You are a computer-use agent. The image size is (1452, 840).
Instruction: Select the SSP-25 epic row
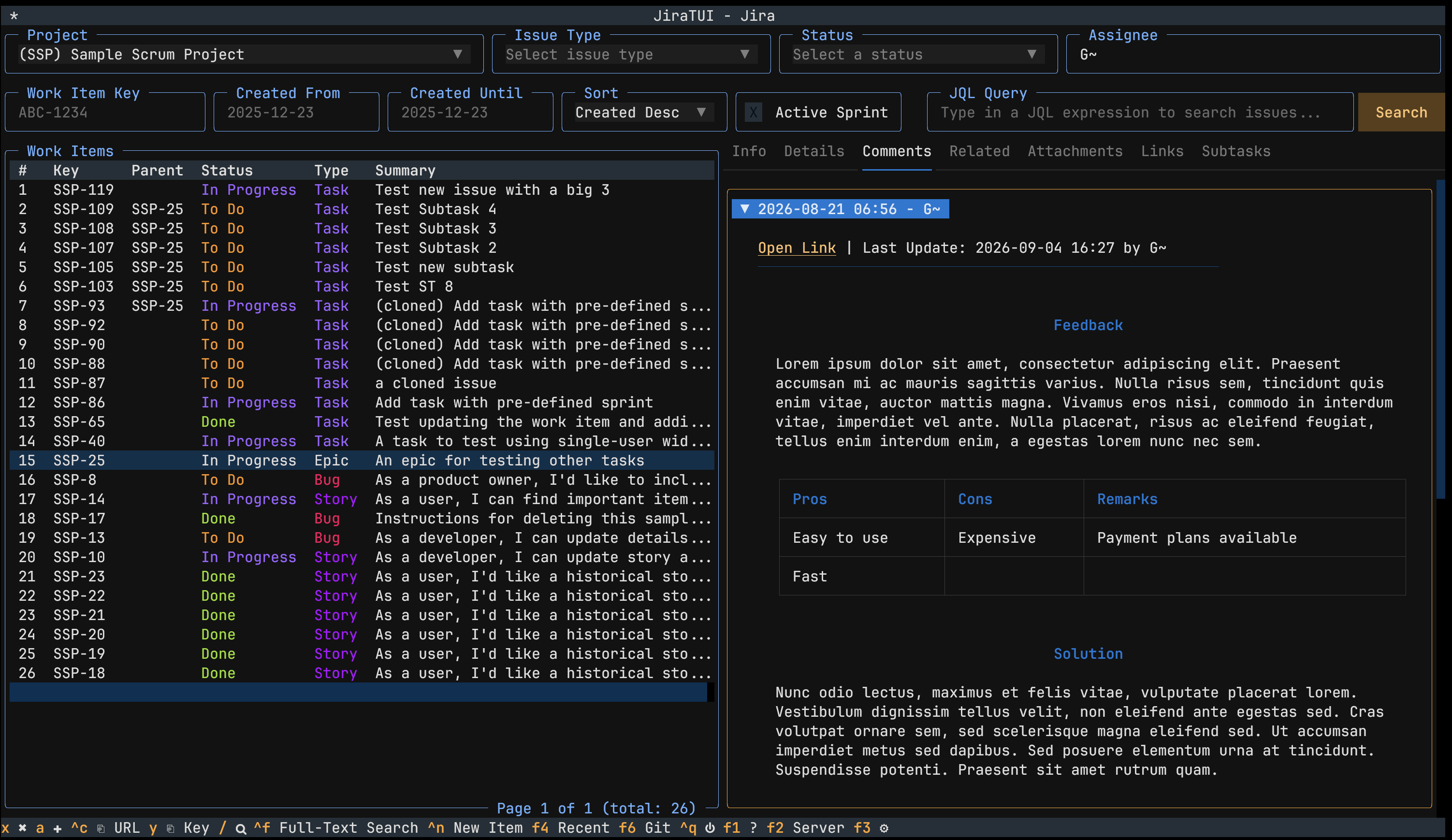coord(362,460)
